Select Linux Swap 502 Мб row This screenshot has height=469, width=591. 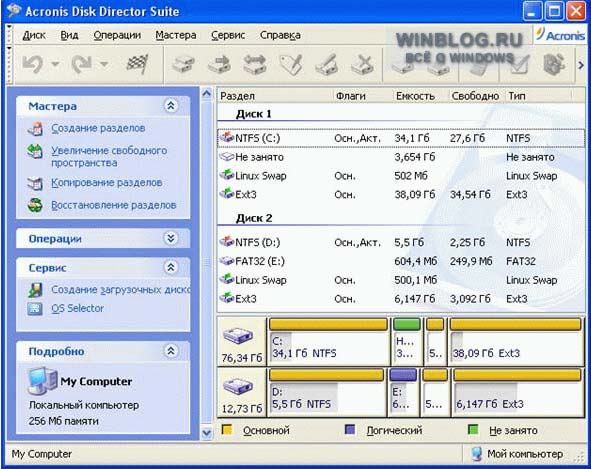(x=401, y=176)
